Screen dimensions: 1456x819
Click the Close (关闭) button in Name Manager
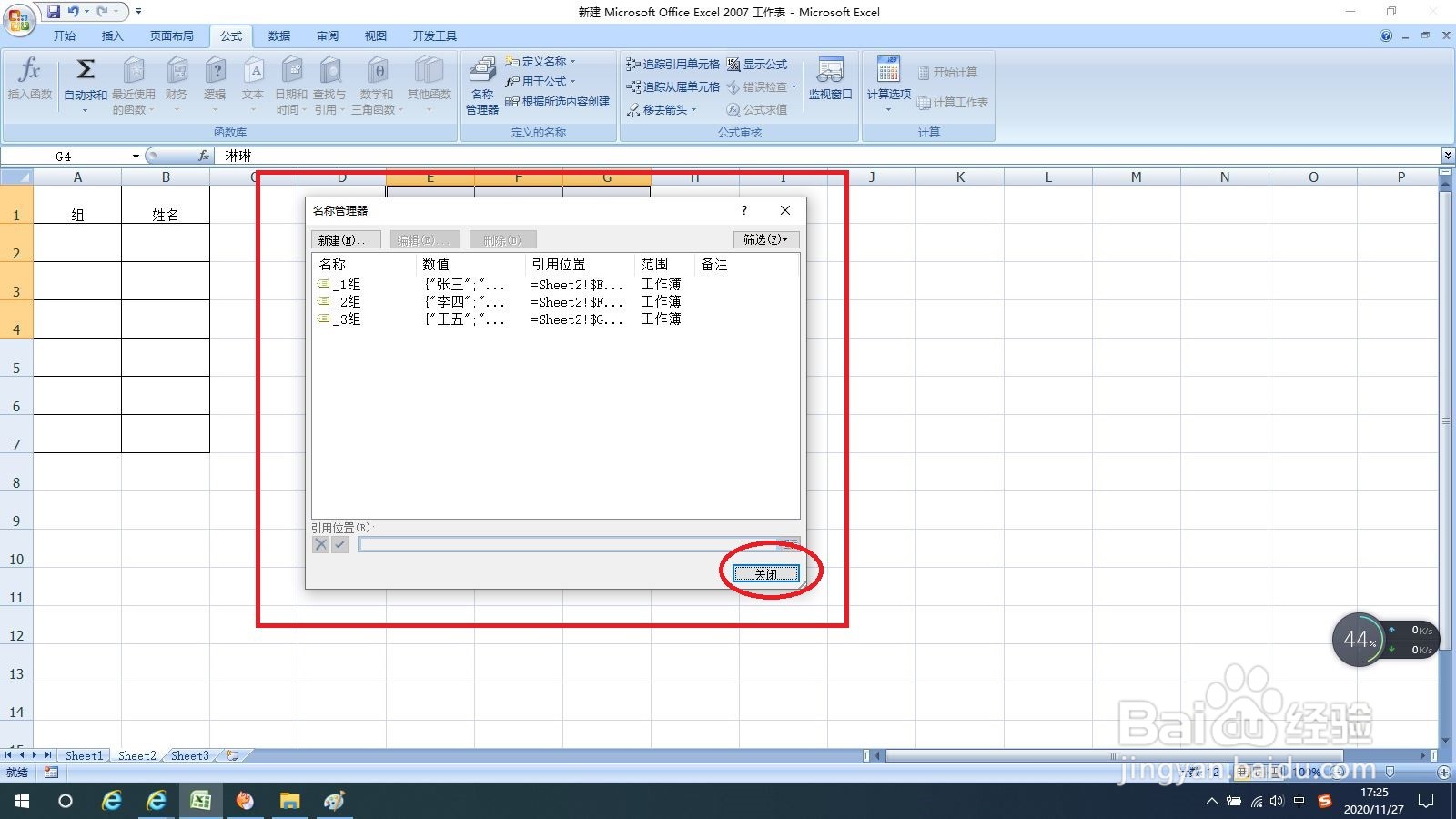click(766, 574)
